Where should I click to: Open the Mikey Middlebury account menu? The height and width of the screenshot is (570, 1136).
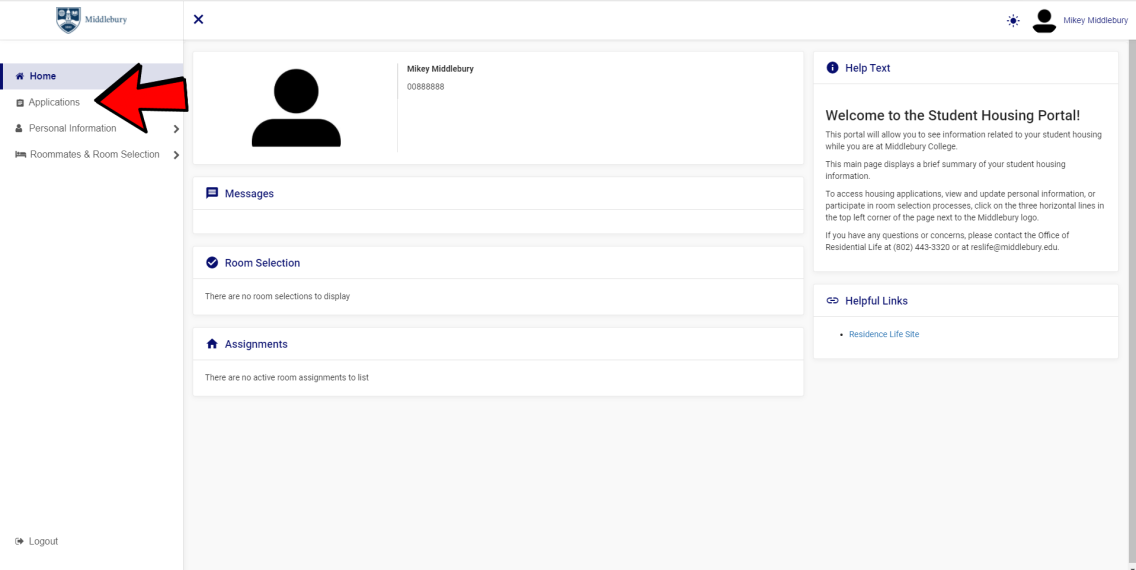pyautogui.click(x=1095, y=21)
